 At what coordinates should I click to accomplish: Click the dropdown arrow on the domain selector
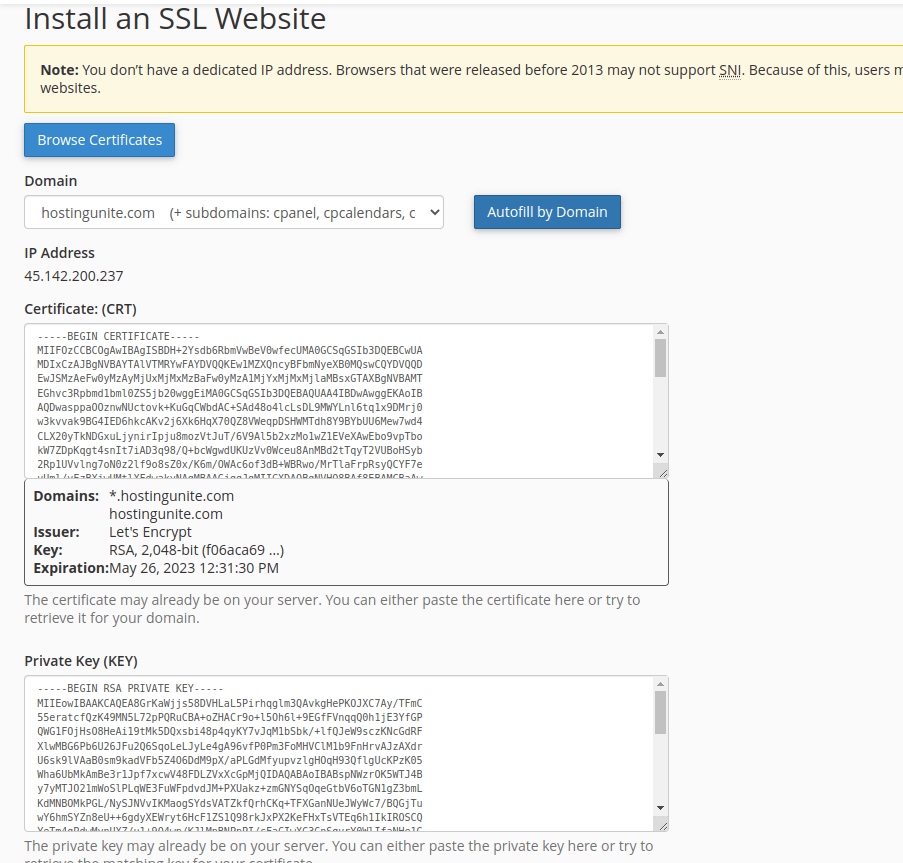[432, 211]
